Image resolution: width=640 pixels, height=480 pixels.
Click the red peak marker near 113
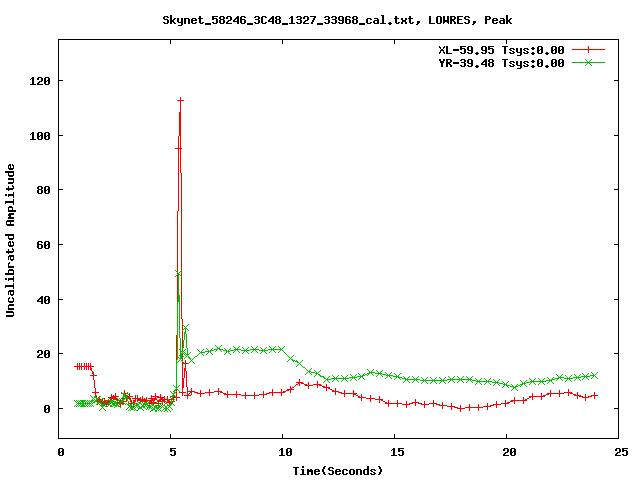(180, 100)
